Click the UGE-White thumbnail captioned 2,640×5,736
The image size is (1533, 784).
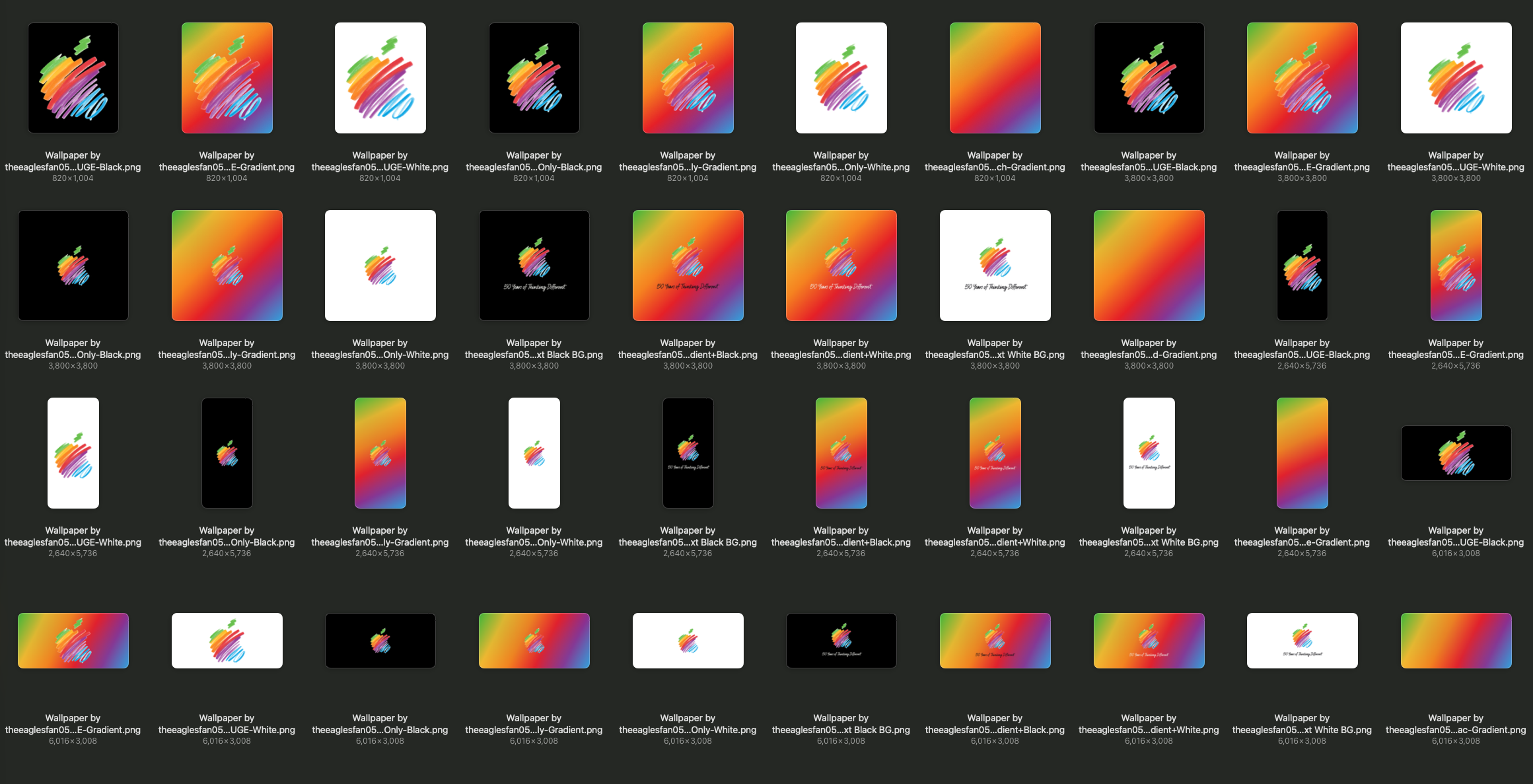point(73,453)
